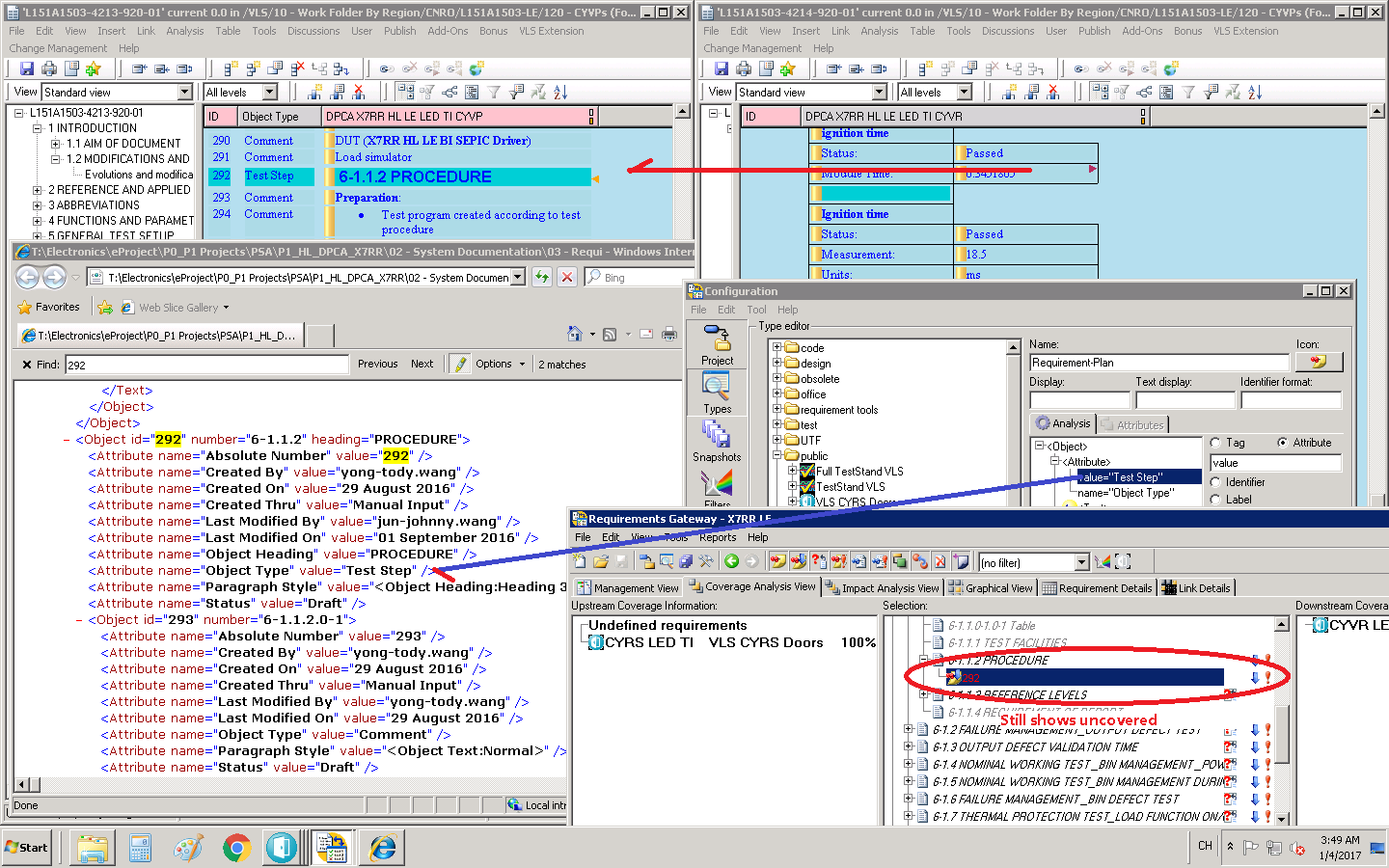
Task: Open Calculator from the taskbar
Action: pyautogui.click(x=140, y=848)
